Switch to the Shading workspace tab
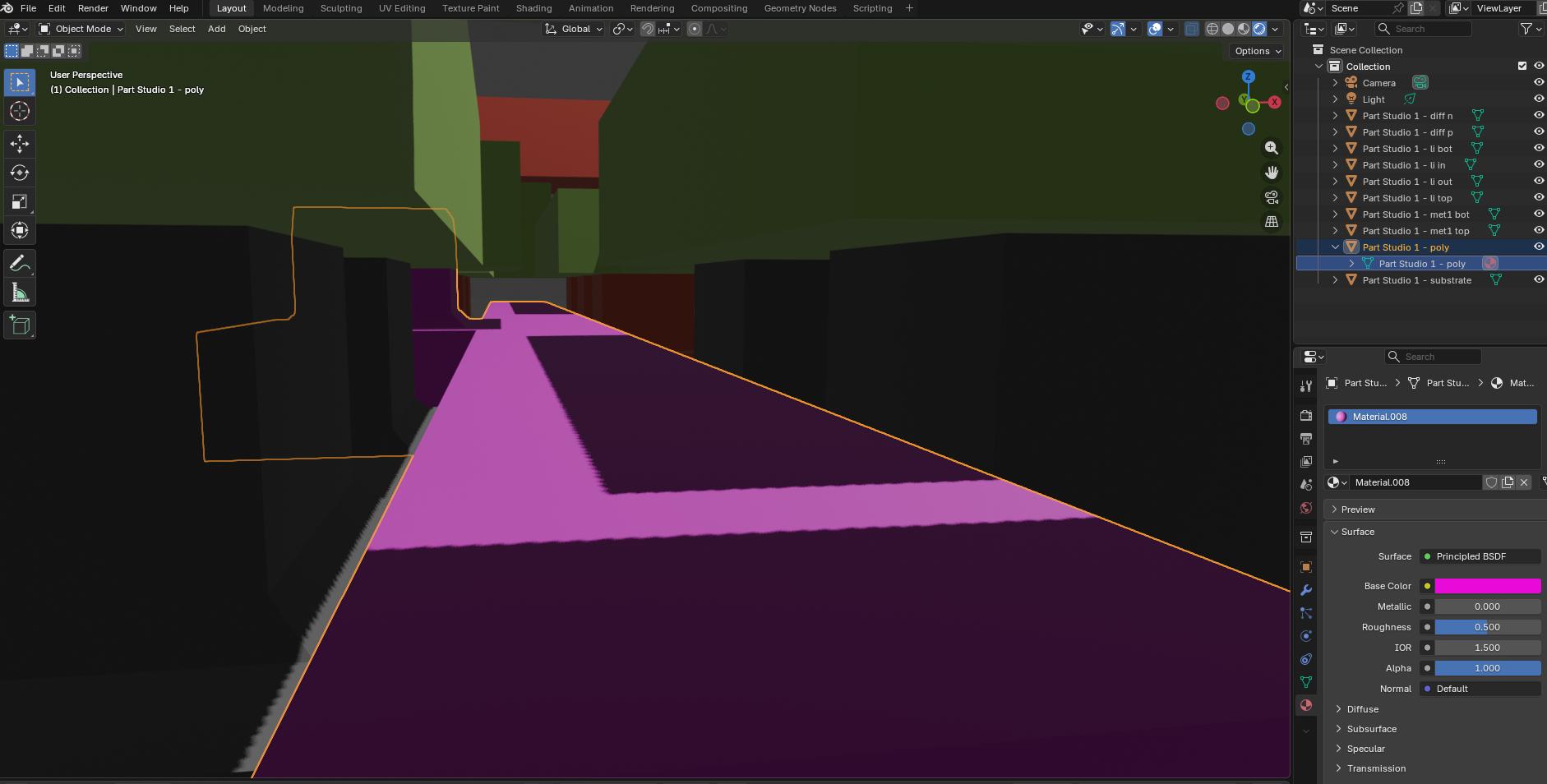The height and width of the screenshot is (784, 1547). pyautogui.click(x=533, y=8)
